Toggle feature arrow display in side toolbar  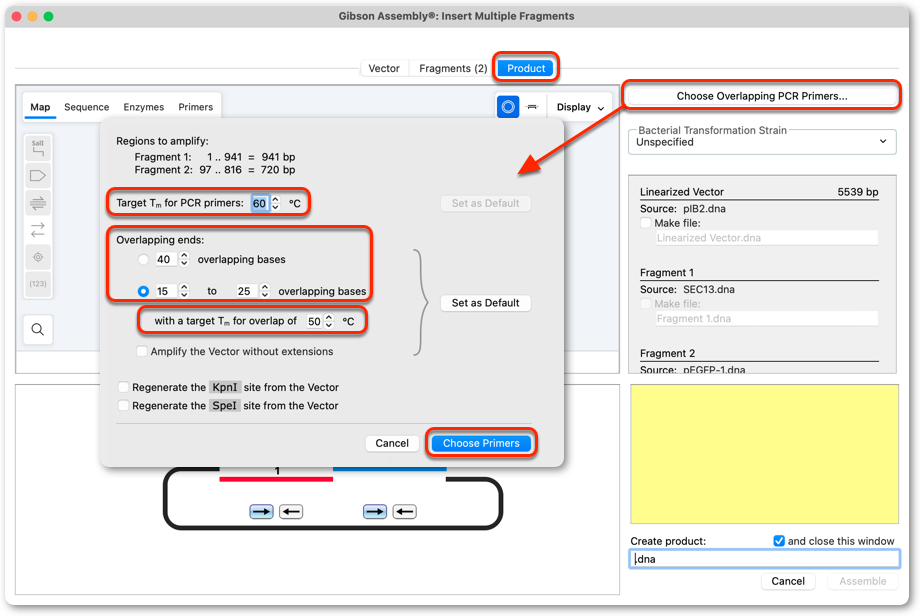click(38, 175)
